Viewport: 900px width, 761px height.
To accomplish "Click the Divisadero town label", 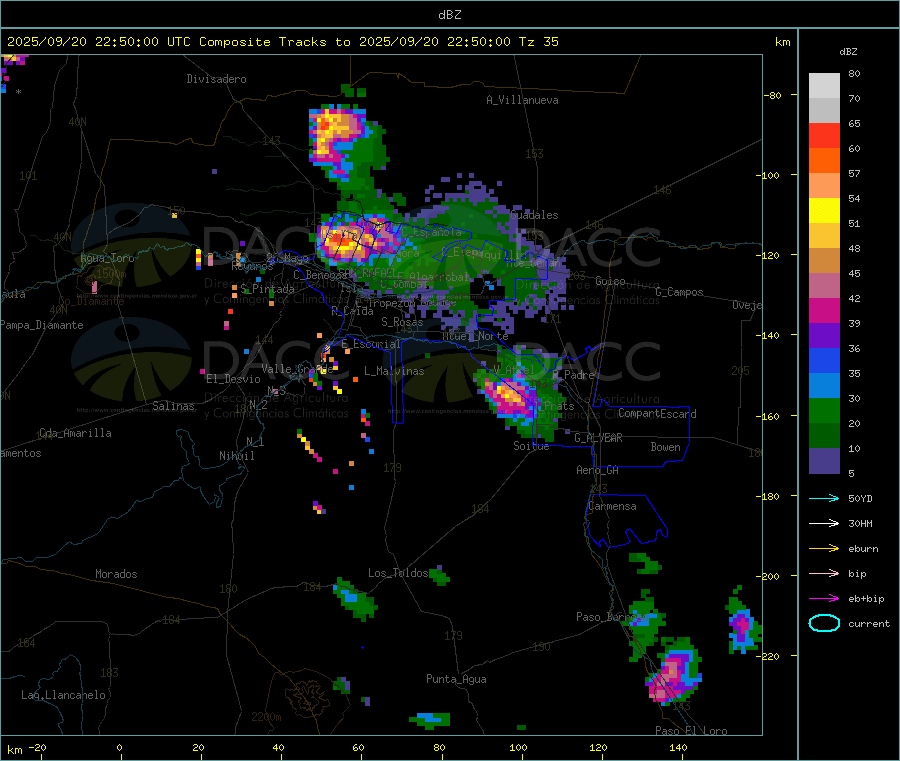I will coord(216,79).
